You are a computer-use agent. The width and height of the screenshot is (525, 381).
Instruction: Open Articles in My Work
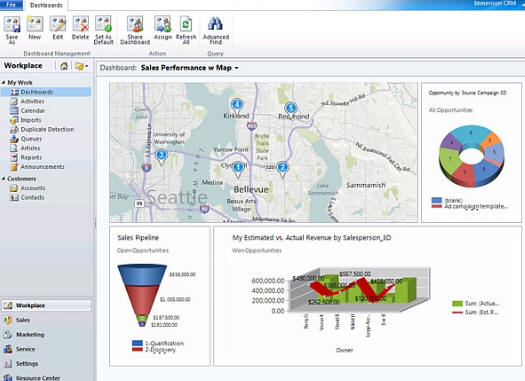(30, 148)
